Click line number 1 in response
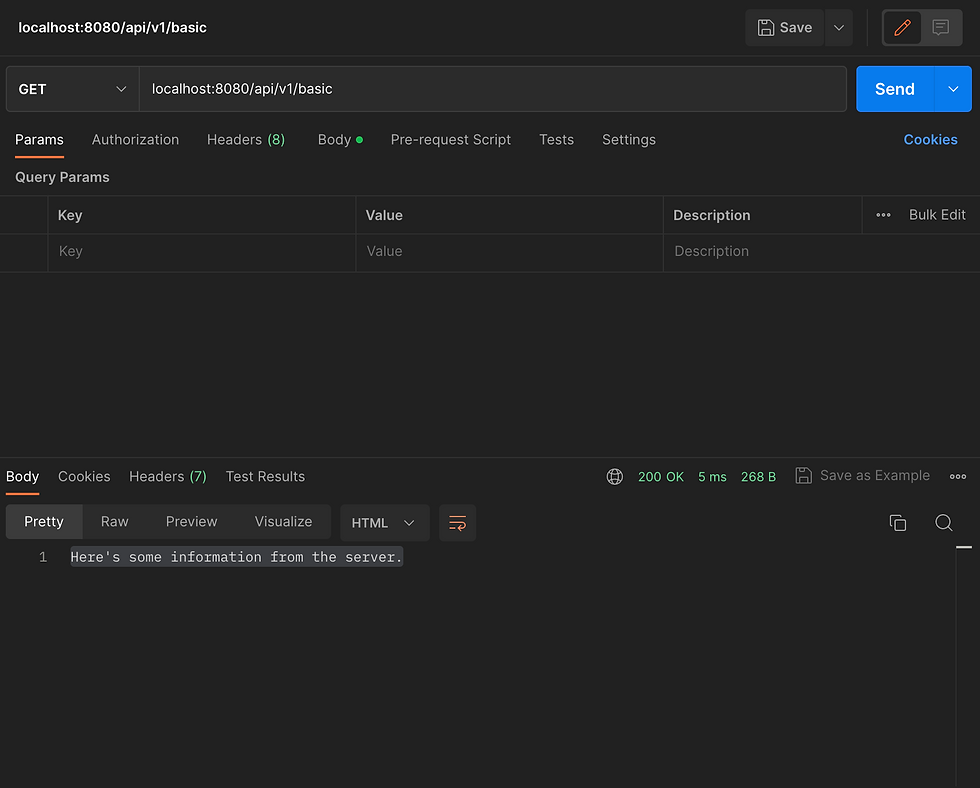Viewport: 980px width, 788px height. tap(42, 557)
